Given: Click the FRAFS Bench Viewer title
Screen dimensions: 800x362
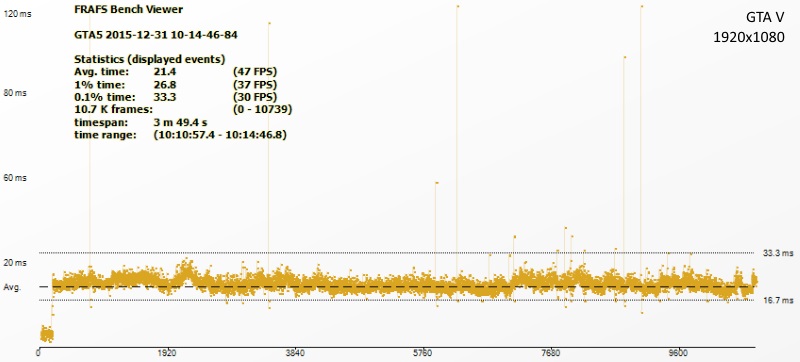Looking at the screenshot, I should [x=129, y=9].
